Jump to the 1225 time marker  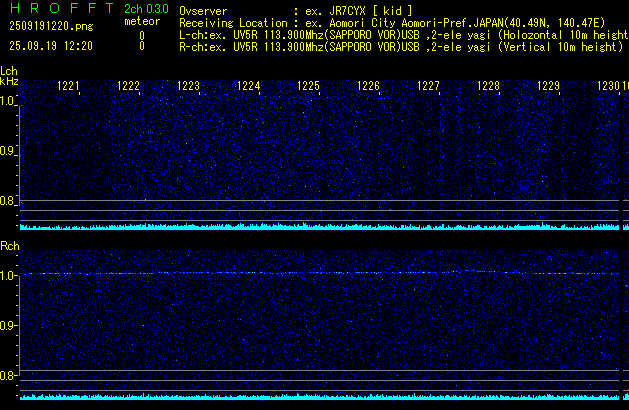coord(309,87)
